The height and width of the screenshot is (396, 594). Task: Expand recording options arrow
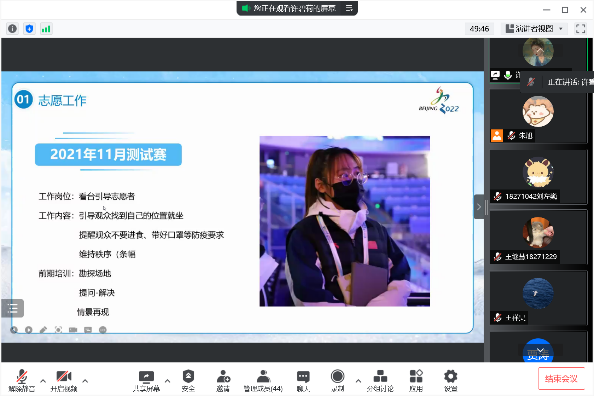[358, 380]
